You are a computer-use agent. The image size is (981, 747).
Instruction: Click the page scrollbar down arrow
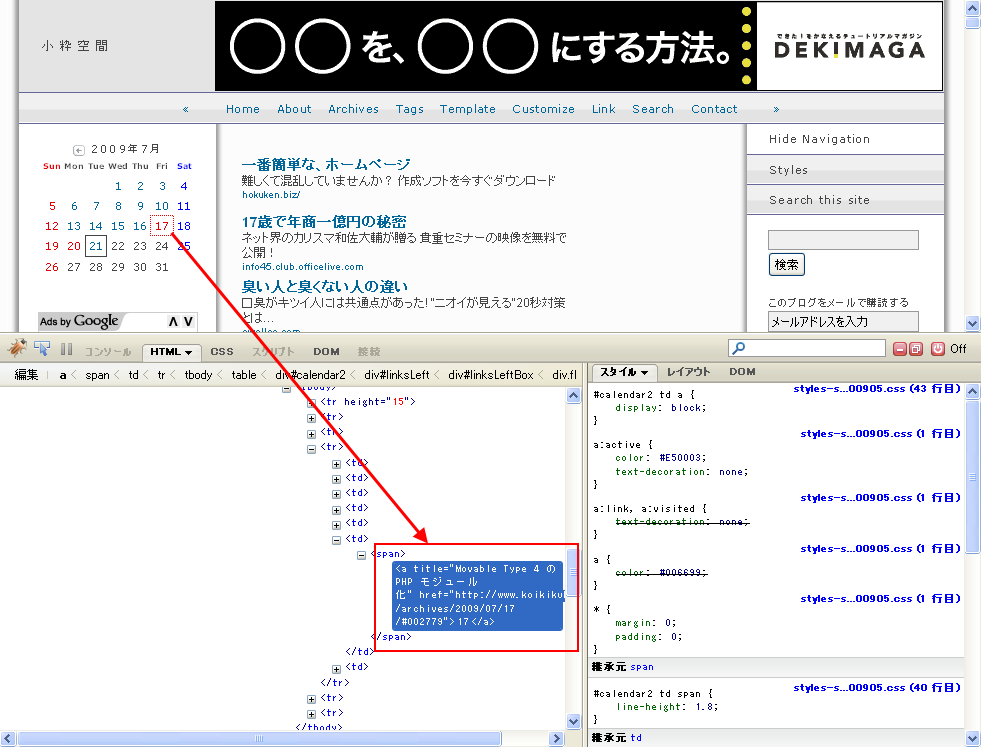tap(972, 323)
